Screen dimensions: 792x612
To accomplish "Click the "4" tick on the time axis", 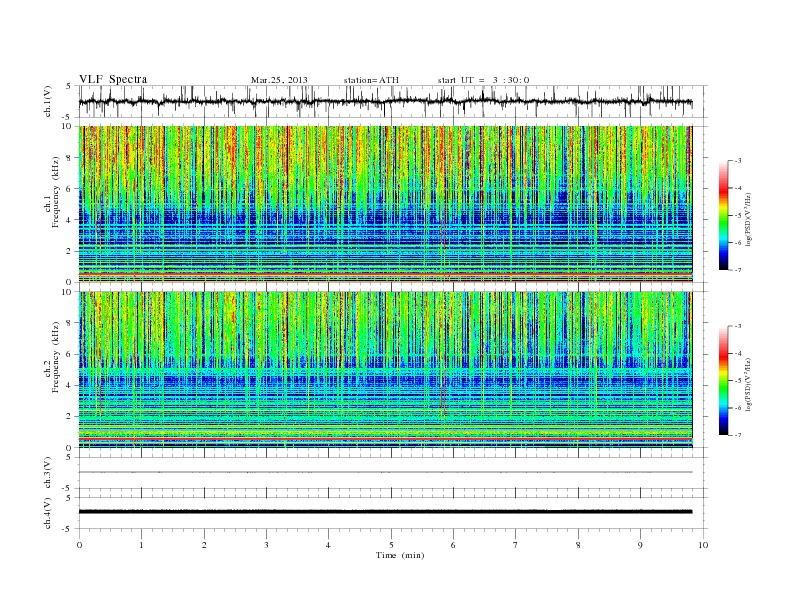I will 329,545.
